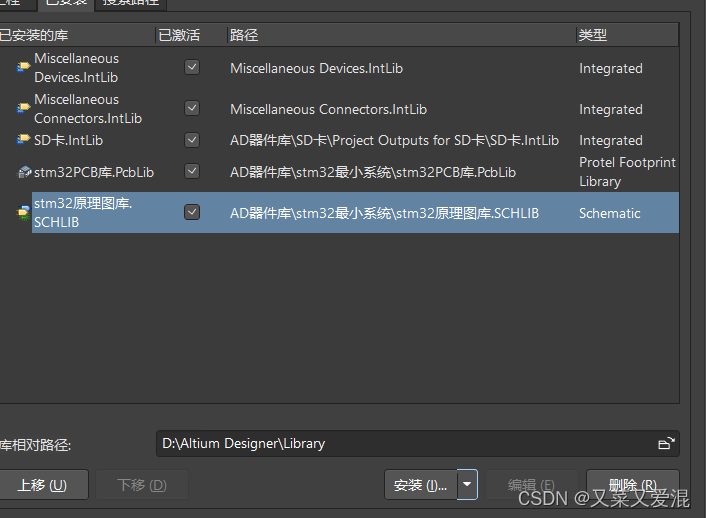Select the 已安装 tab
Screen dimensions: 706x518
pyautogui.click(x=66, y=3)
